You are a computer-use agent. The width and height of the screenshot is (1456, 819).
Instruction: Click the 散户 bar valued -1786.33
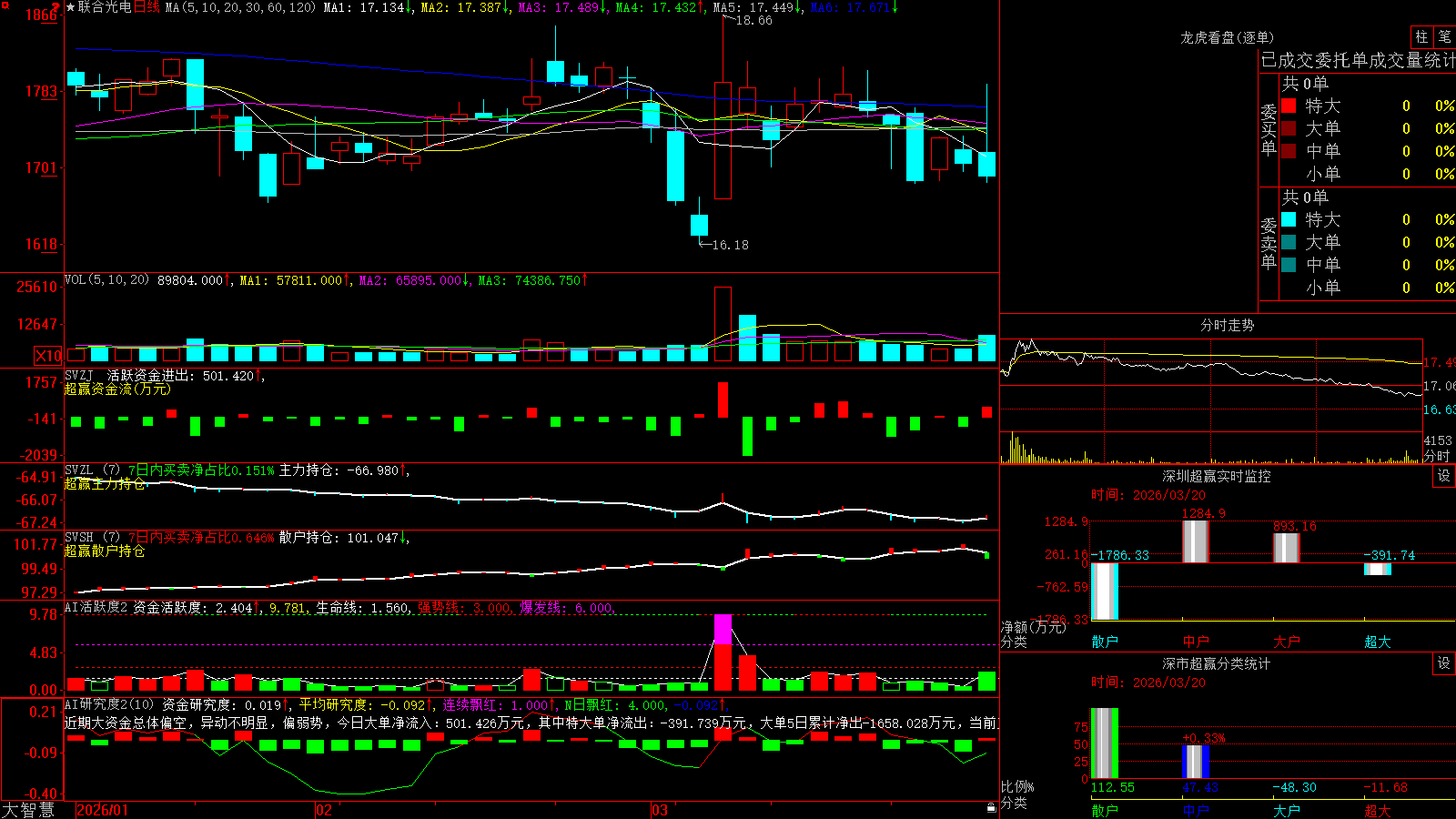tap(1104, 591)
